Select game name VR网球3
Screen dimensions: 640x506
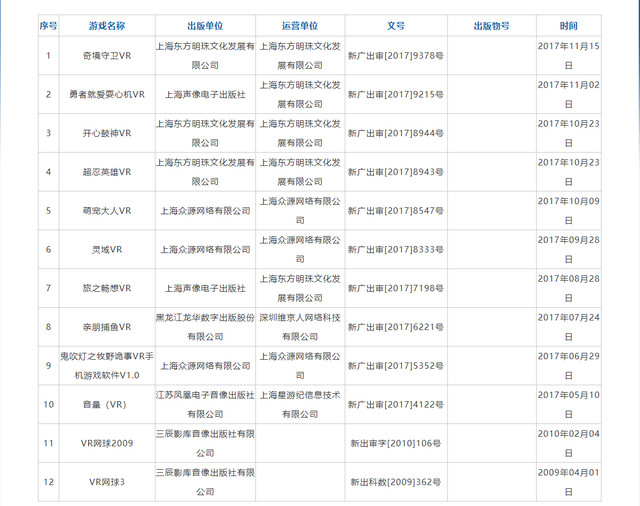(x=107, y=482)
